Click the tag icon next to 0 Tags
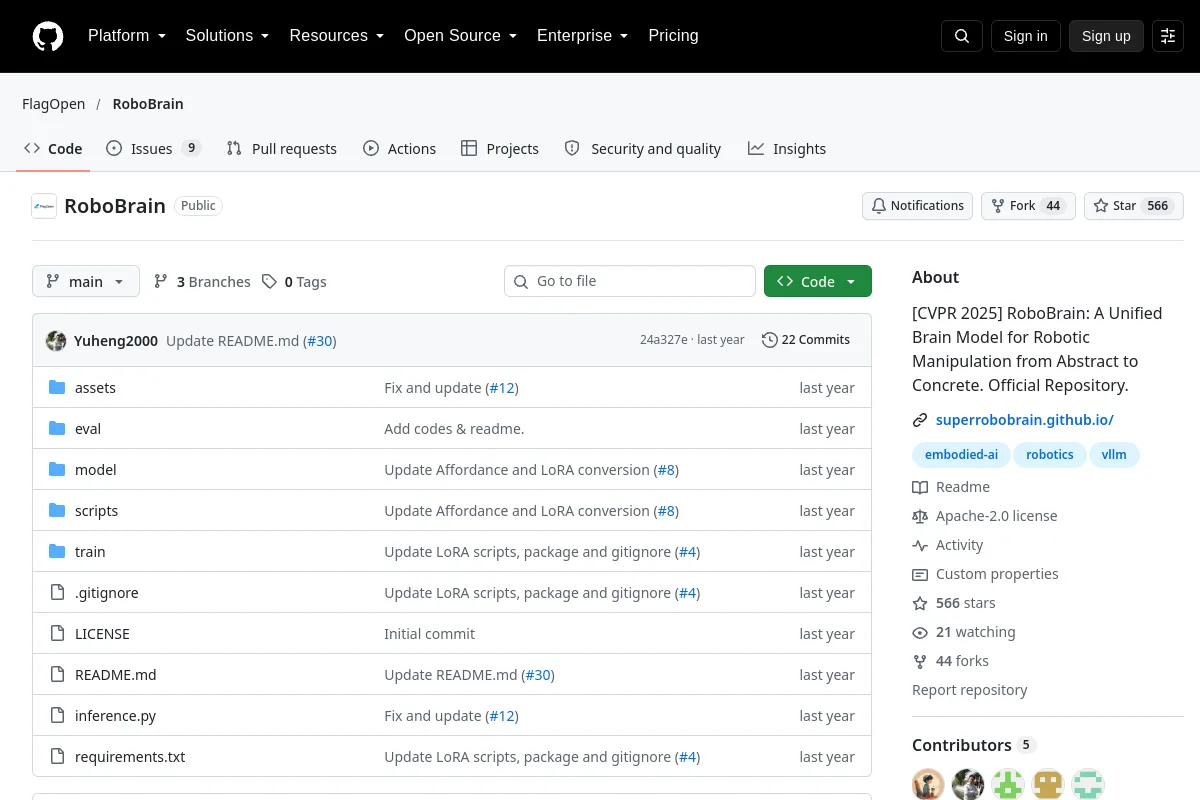The height and width of the screenshot is (800, 1200). pyautogui.click(x=269, y=282)
